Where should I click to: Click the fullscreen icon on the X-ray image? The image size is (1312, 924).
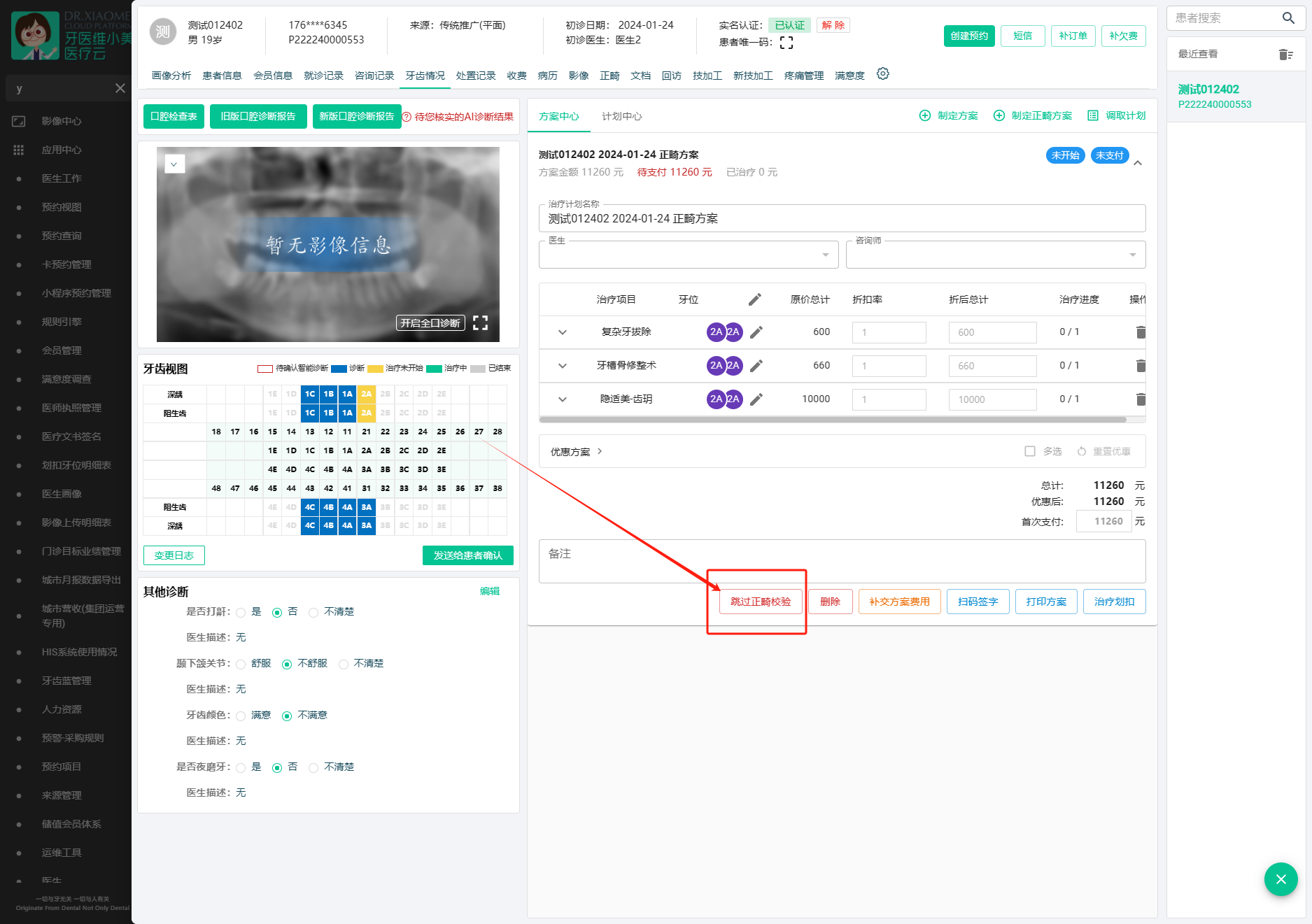[x=480, y=323]
